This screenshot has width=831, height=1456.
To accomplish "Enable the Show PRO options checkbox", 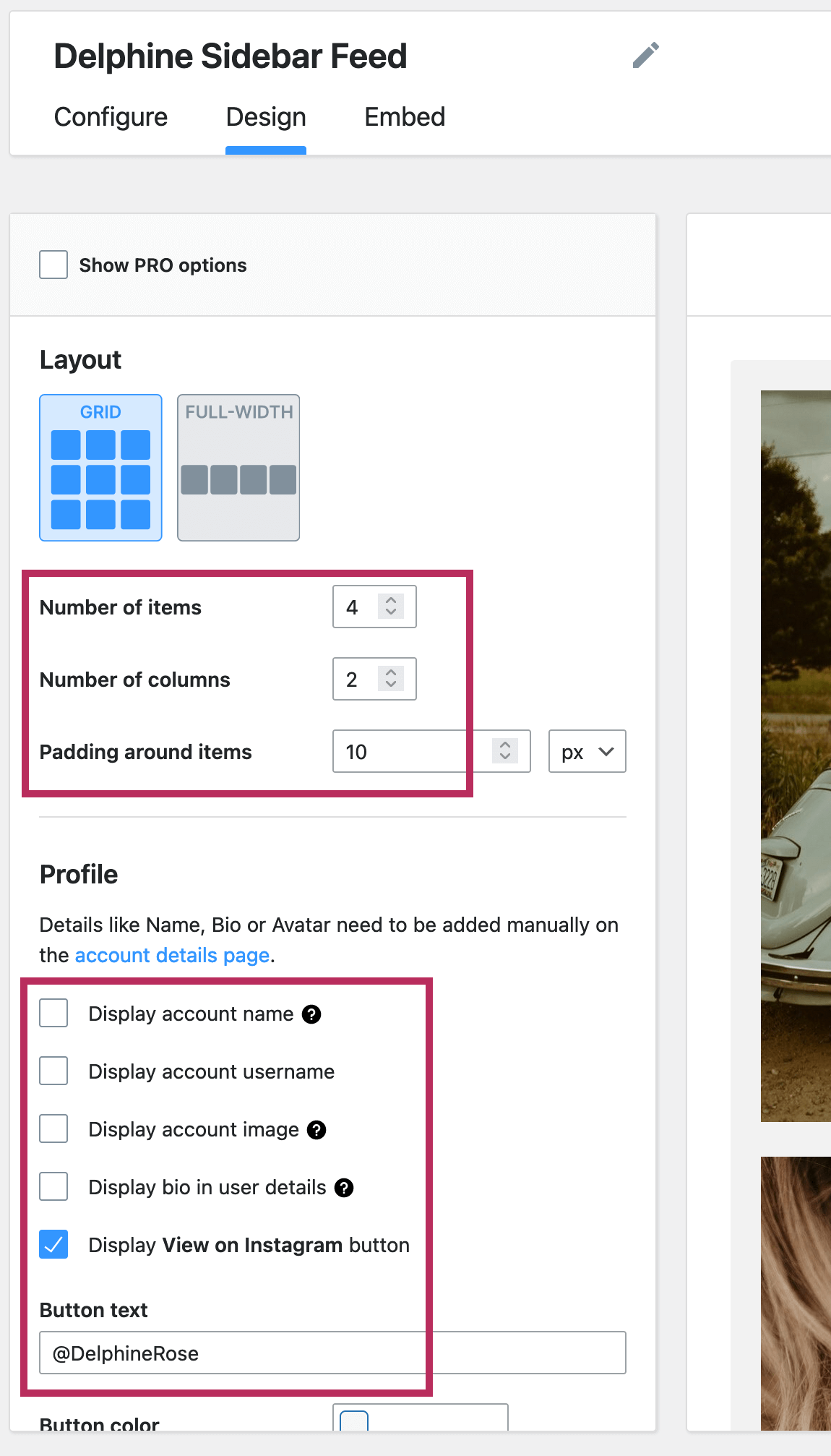I will tap(53, 265).
